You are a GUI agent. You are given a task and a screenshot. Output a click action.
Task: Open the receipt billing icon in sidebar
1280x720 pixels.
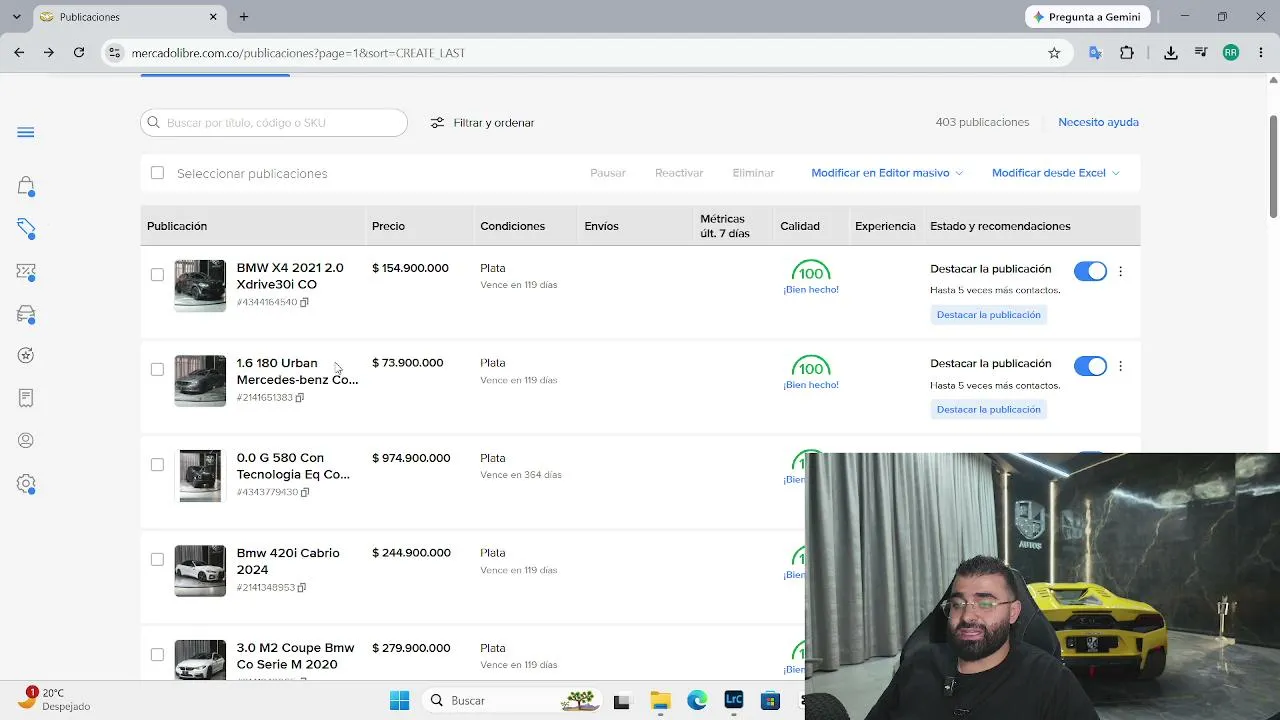click(x=26, y=398)
